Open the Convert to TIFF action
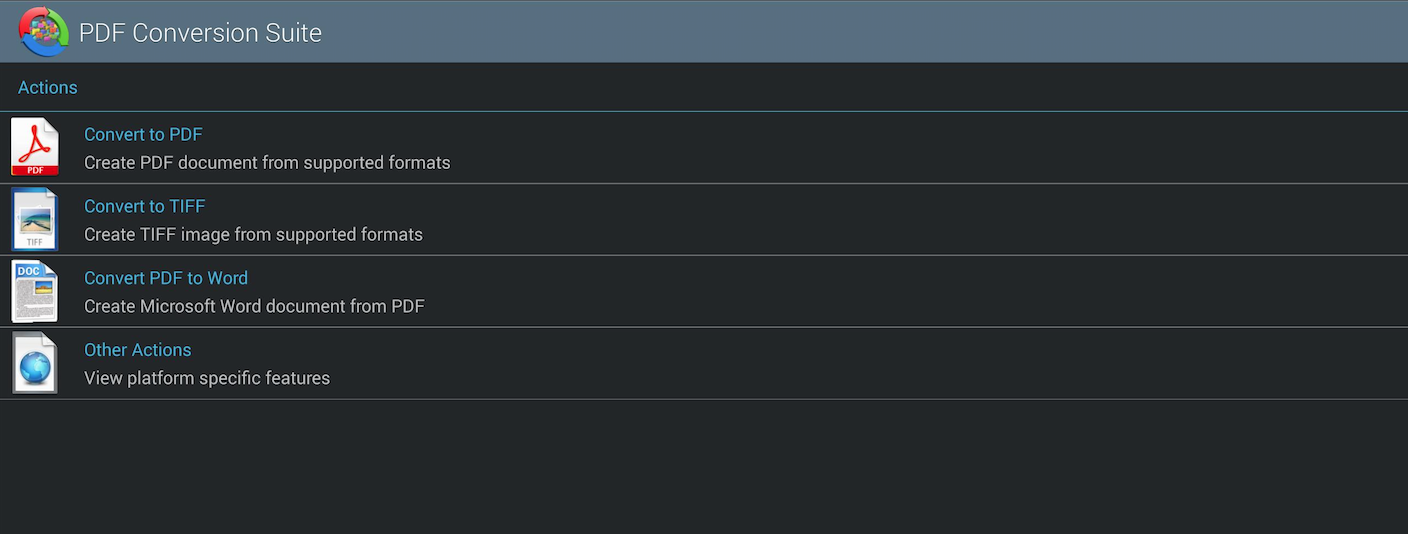Image resolution: width=1408 pixels, height=534 pixels. click(x=704, y=220)
